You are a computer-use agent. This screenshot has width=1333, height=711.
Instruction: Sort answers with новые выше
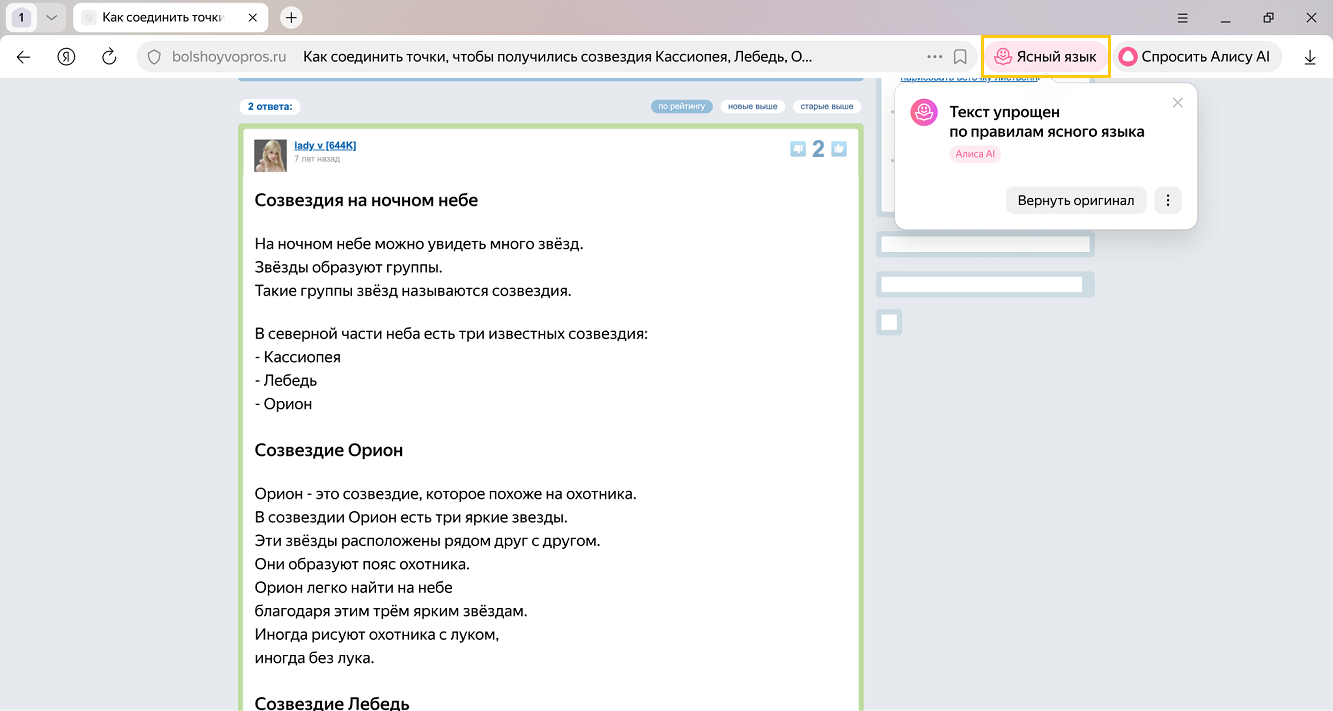[753, 106]
